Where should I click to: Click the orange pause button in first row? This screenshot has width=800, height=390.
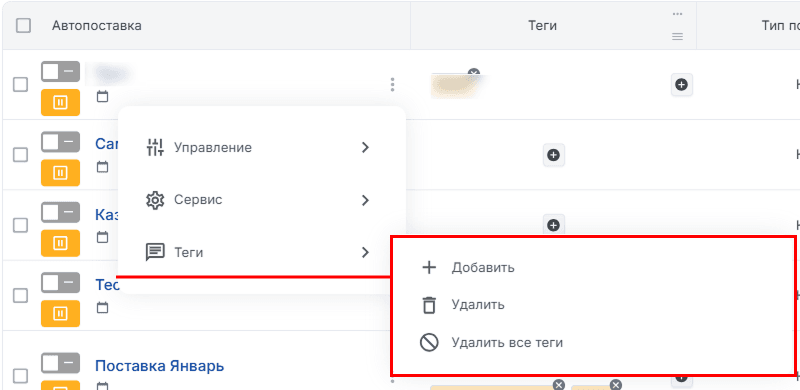coord(60,102)
